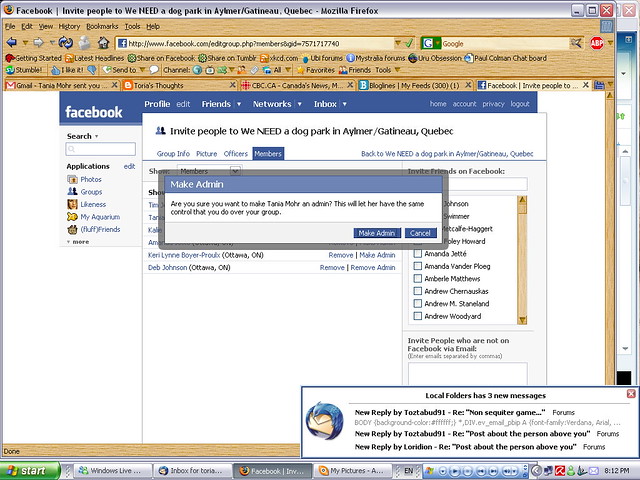Open the History menu
Screen dimensions: 640x480
pos(69,26)
